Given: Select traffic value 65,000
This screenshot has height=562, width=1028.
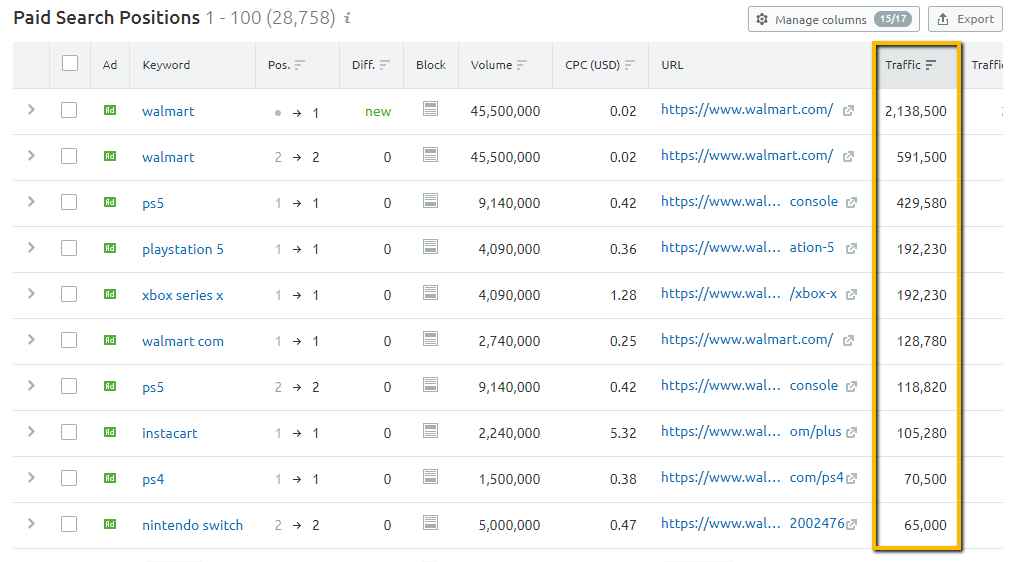Looking at the screenshot, I should pos(925,525).
